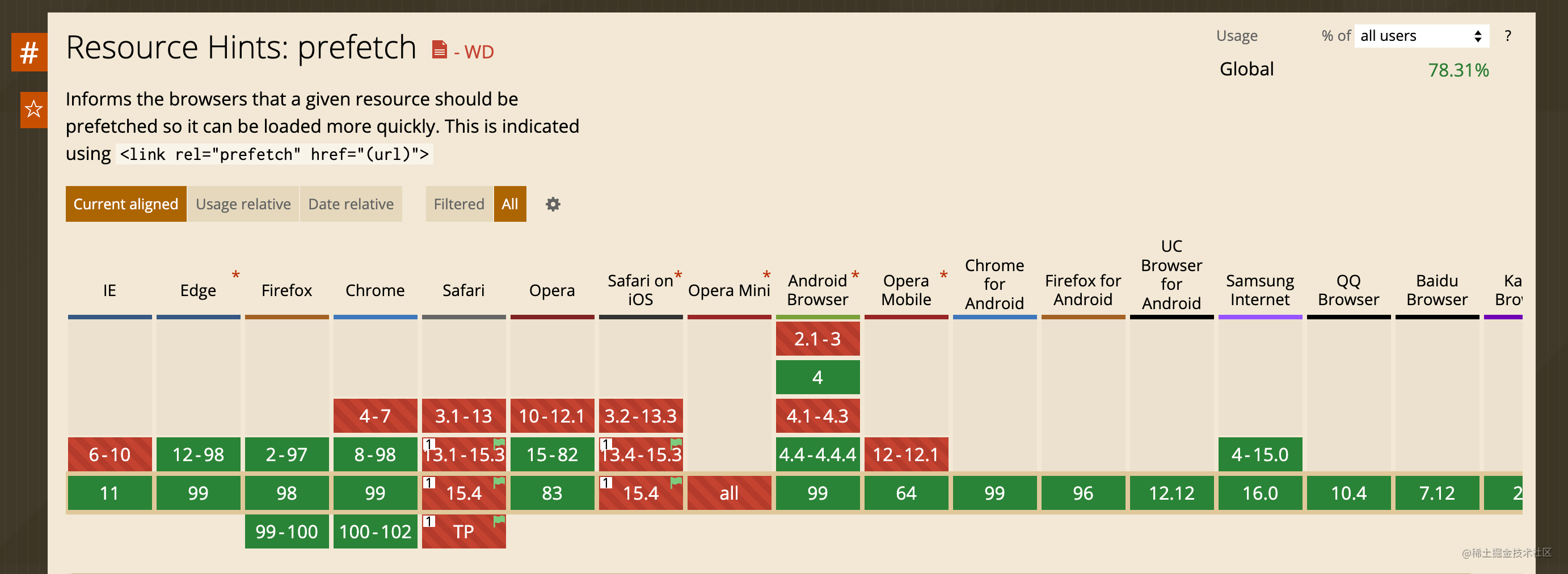
Task: Star this feature as favorite
Action: pos(33,109)
